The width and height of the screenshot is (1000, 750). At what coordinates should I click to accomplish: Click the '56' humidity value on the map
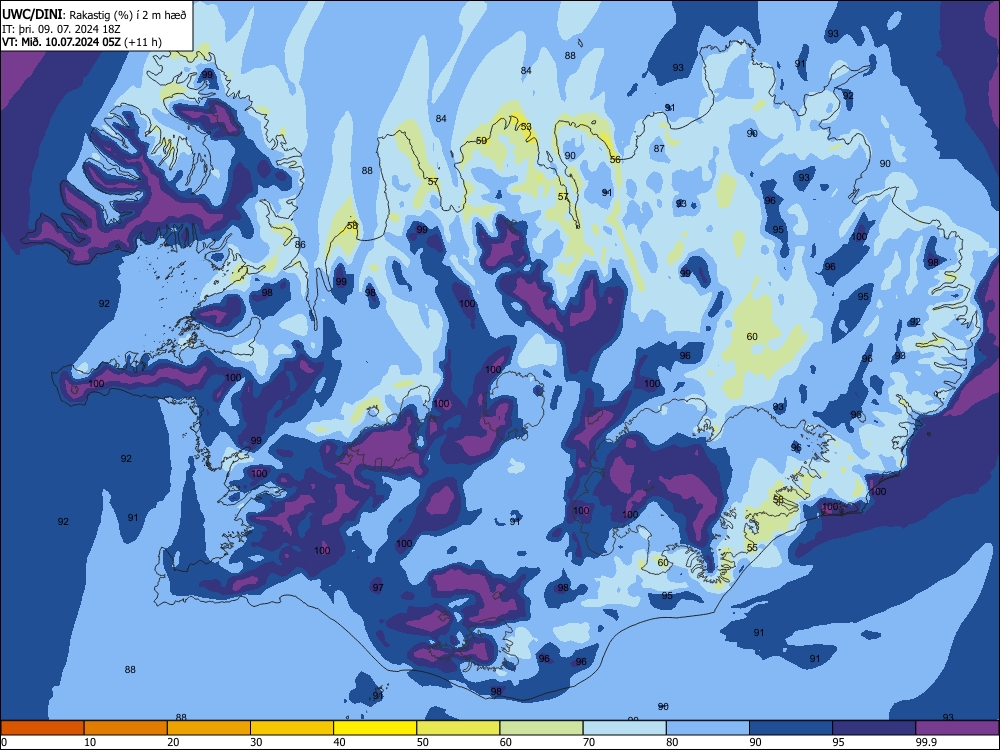point(615,159)
